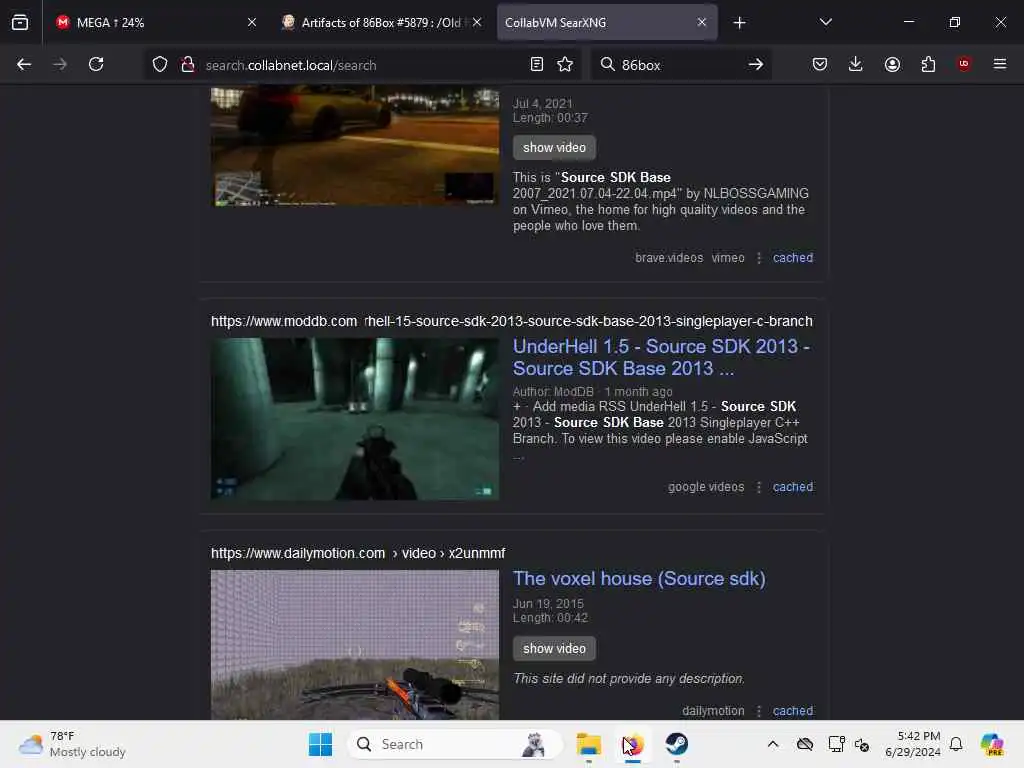View site security lock information

click(187, 65)
